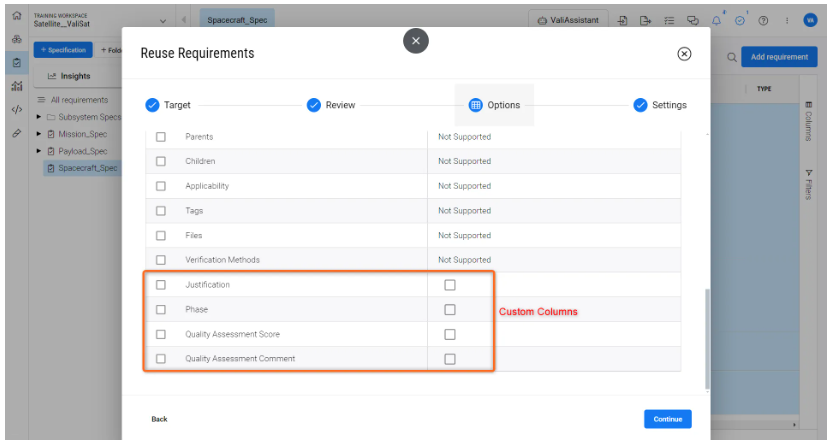The width and height of the screenshot is (833, 446).
Task: Open the help question mark icon
Action: pos(763,20)
